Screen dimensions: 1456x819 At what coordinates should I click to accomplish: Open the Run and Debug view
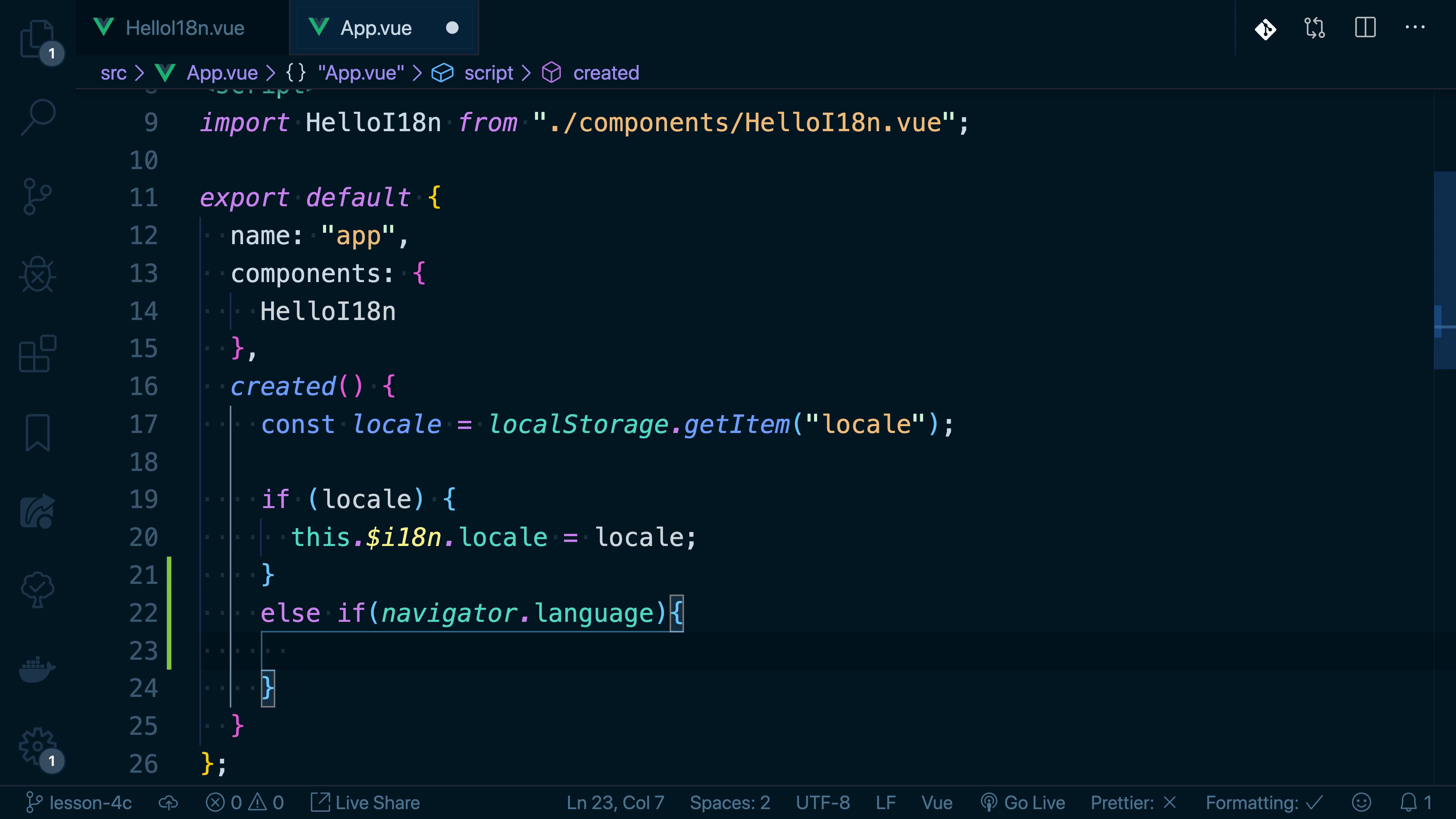38,275
